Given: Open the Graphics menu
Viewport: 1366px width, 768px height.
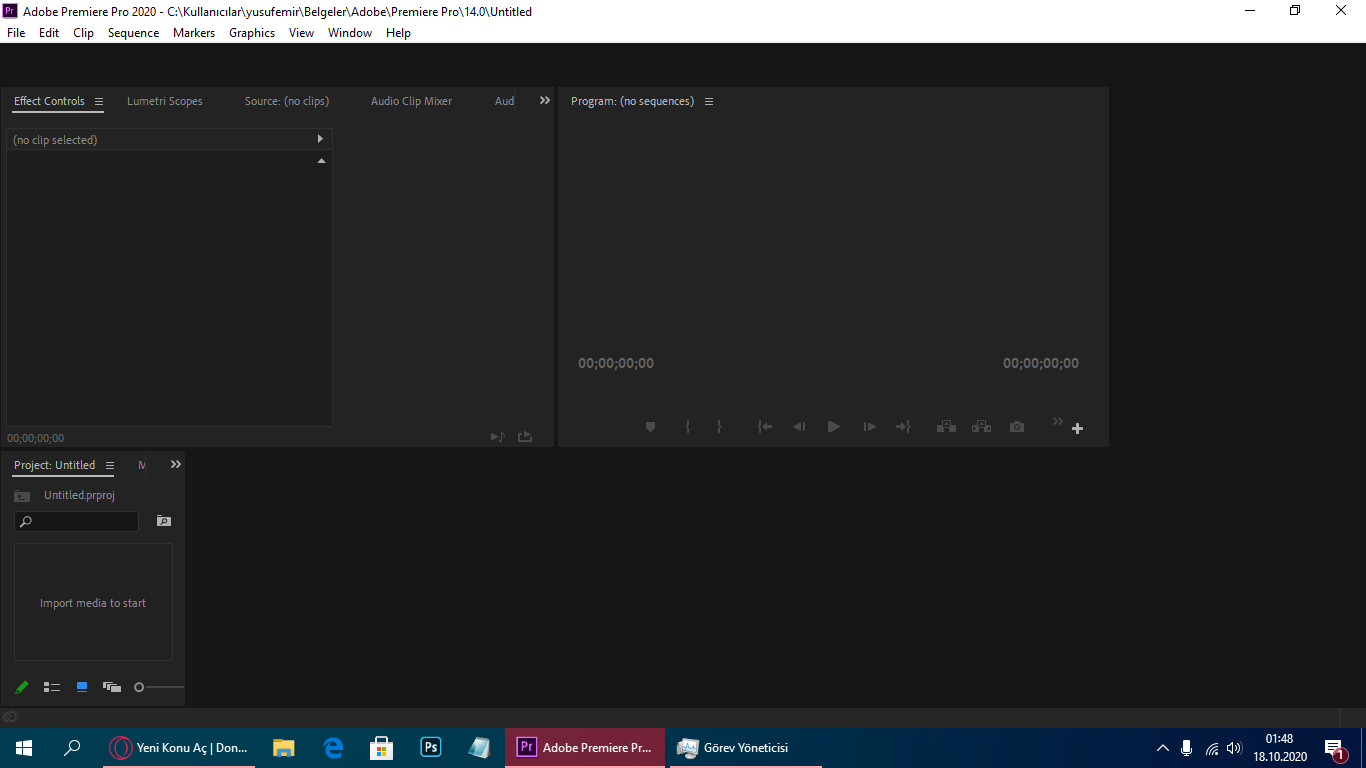Looking at the screenshot, I should point(252,33).
